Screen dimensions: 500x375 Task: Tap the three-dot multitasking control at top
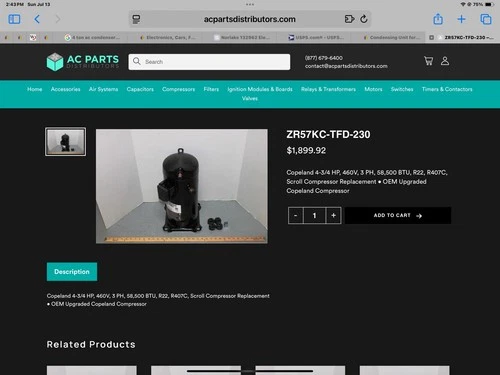[x=250, y=4]
